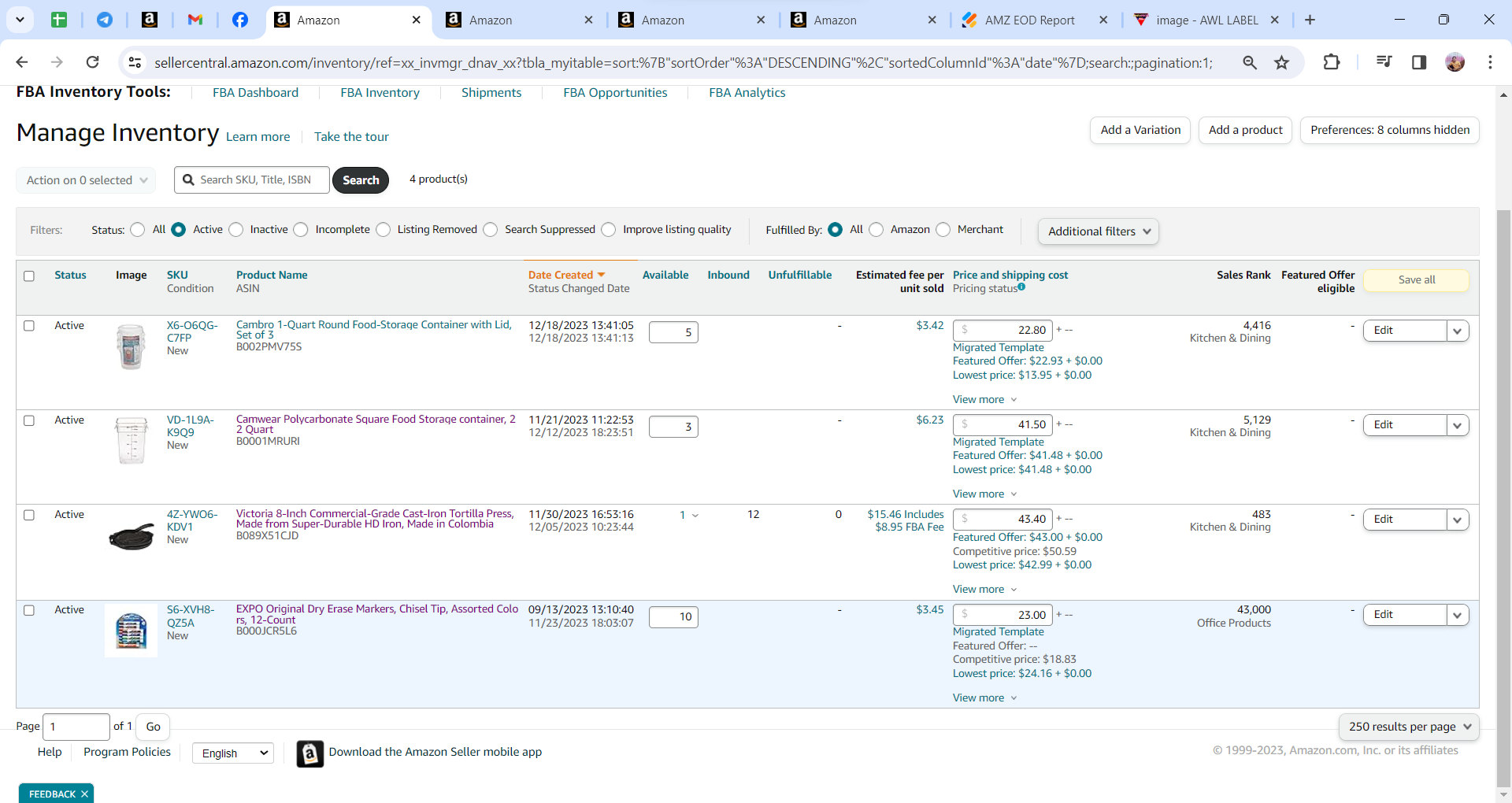Open the tab search dropdown arrow
This screenshot has height=803, width=1512.
(x=20, y=20)
